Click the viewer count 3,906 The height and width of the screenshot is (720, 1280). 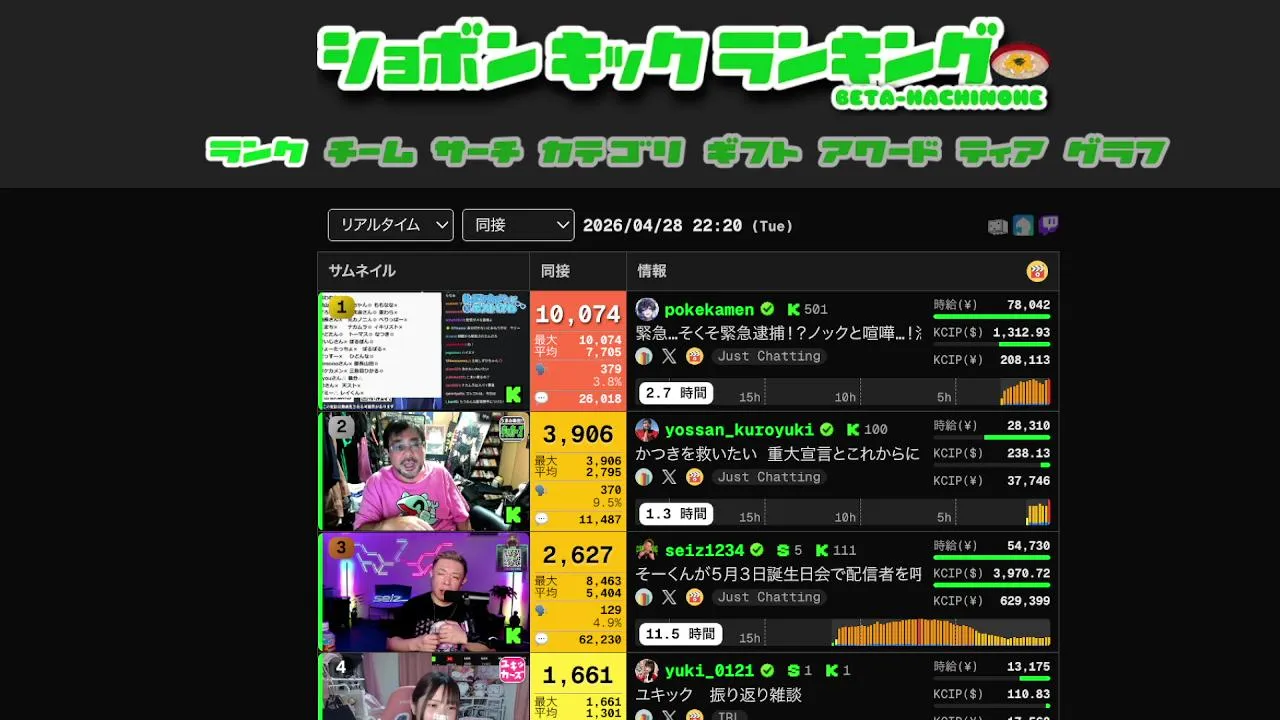578,435
